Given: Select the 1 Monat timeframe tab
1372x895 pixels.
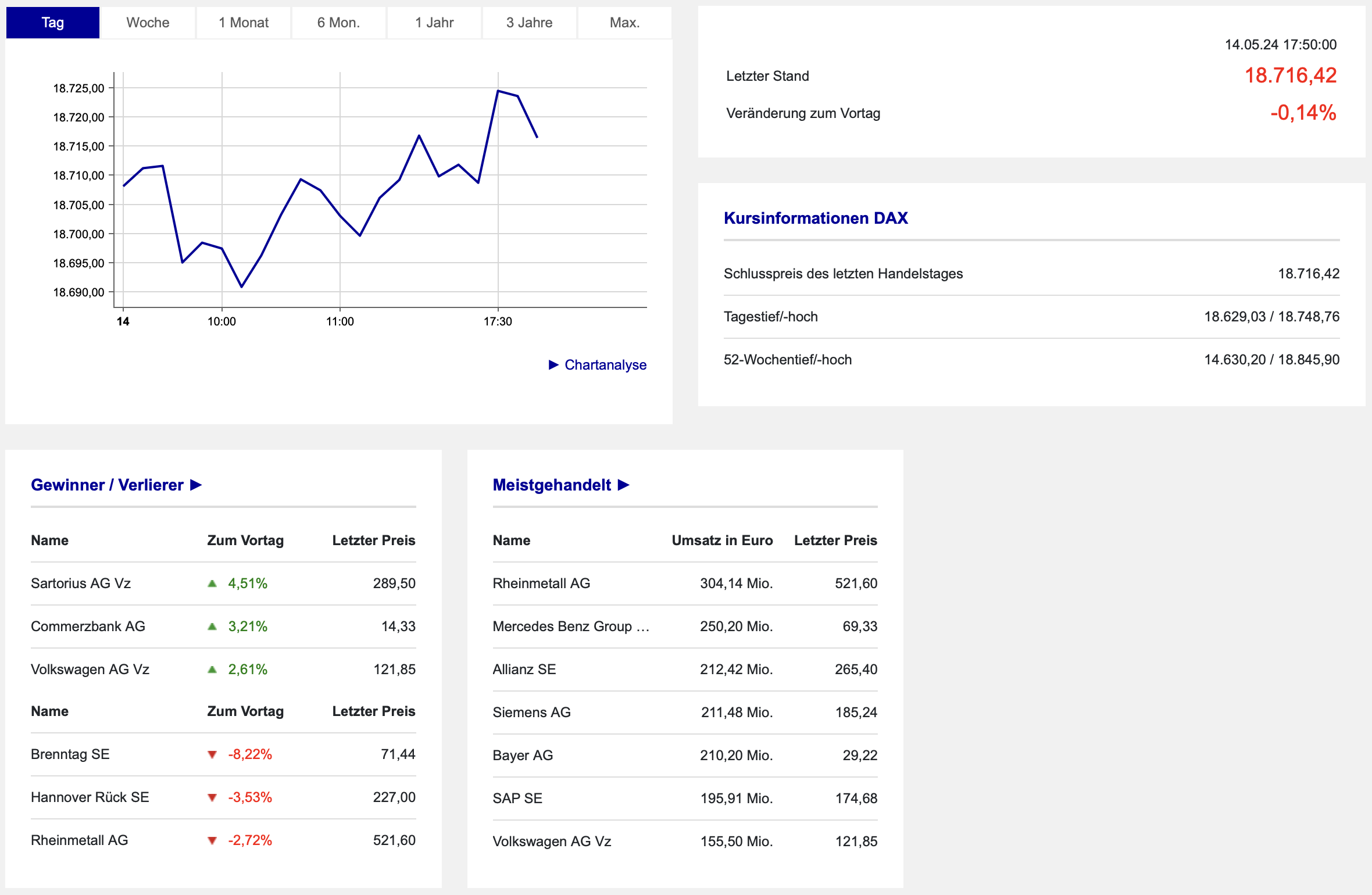Looking at the screenshot, I should [x=244, y=23].
